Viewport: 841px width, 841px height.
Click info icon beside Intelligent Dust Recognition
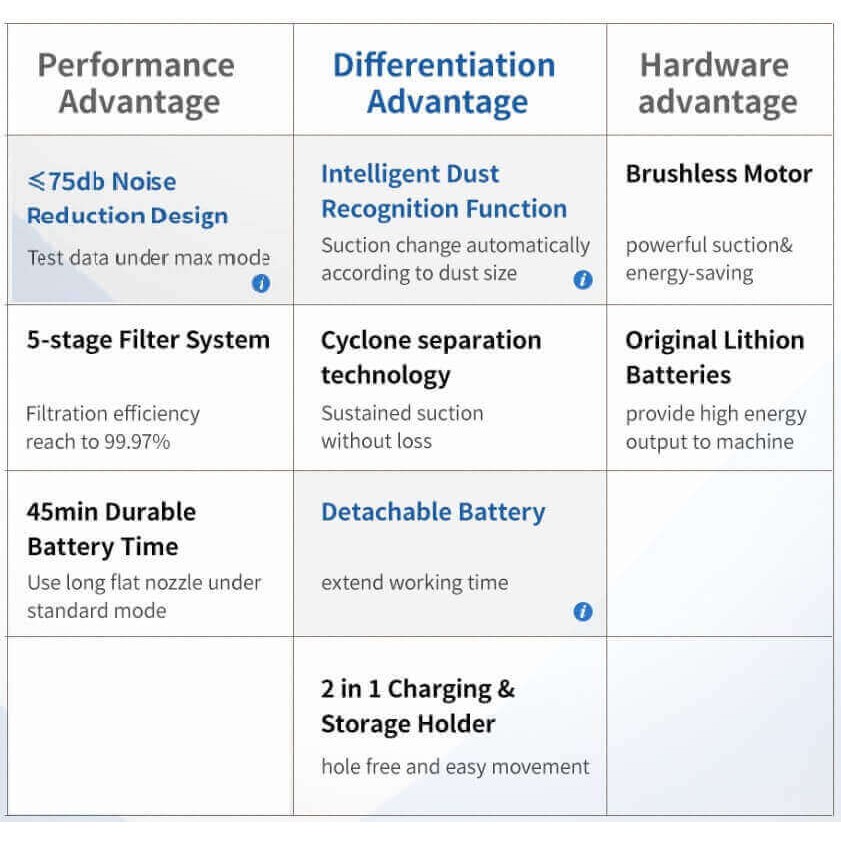click(x=583, y=280)
